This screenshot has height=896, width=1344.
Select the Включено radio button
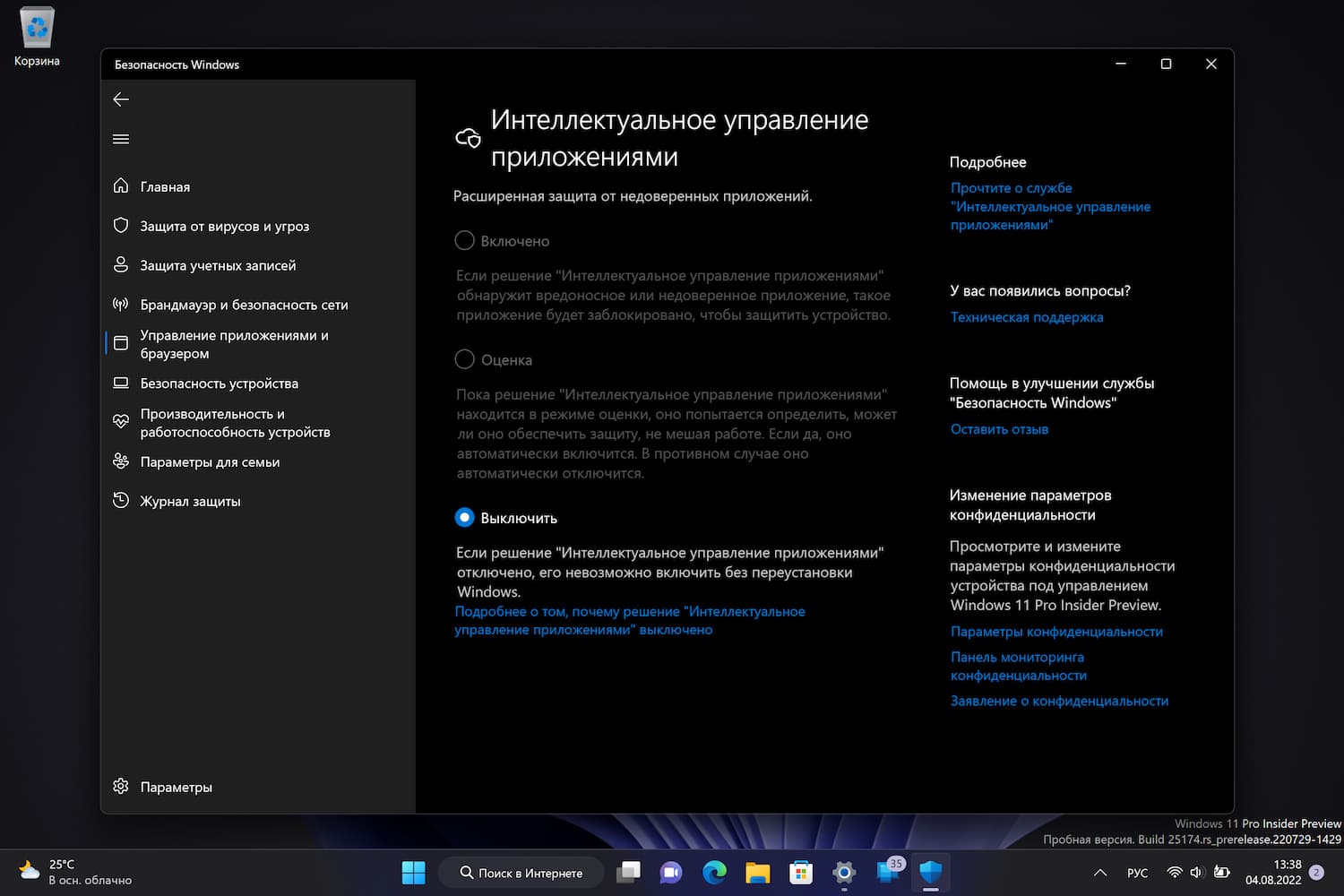tap(464, 240)
